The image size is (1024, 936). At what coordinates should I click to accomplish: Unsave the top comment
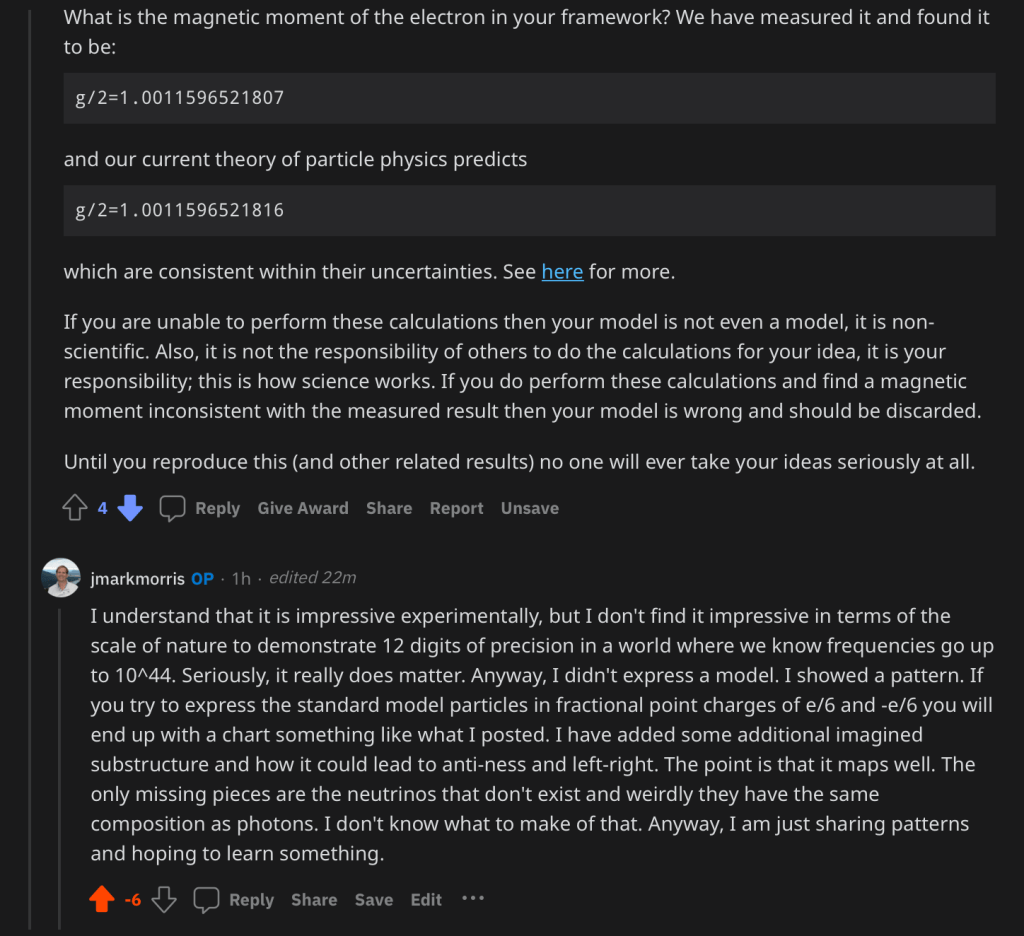(x=530, y=508)
